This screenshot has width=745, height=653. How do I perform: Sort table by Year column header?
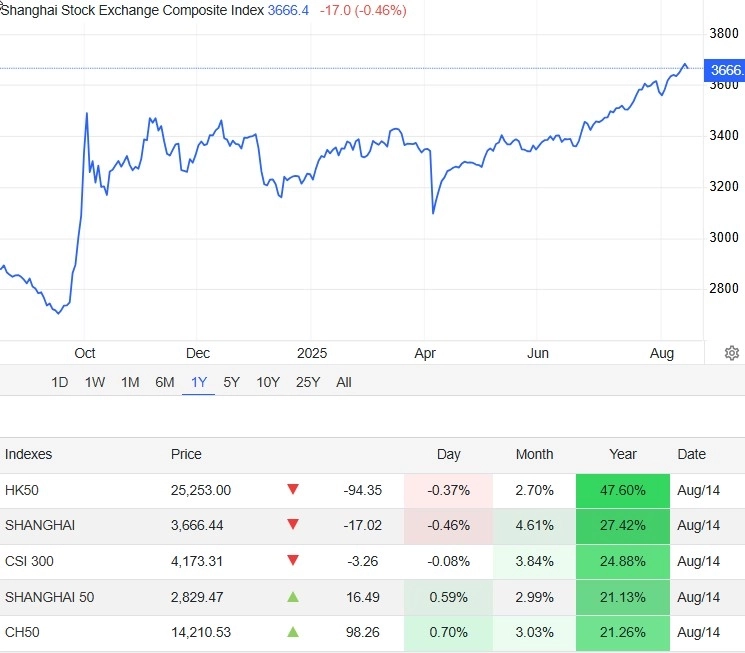point(623,454)
